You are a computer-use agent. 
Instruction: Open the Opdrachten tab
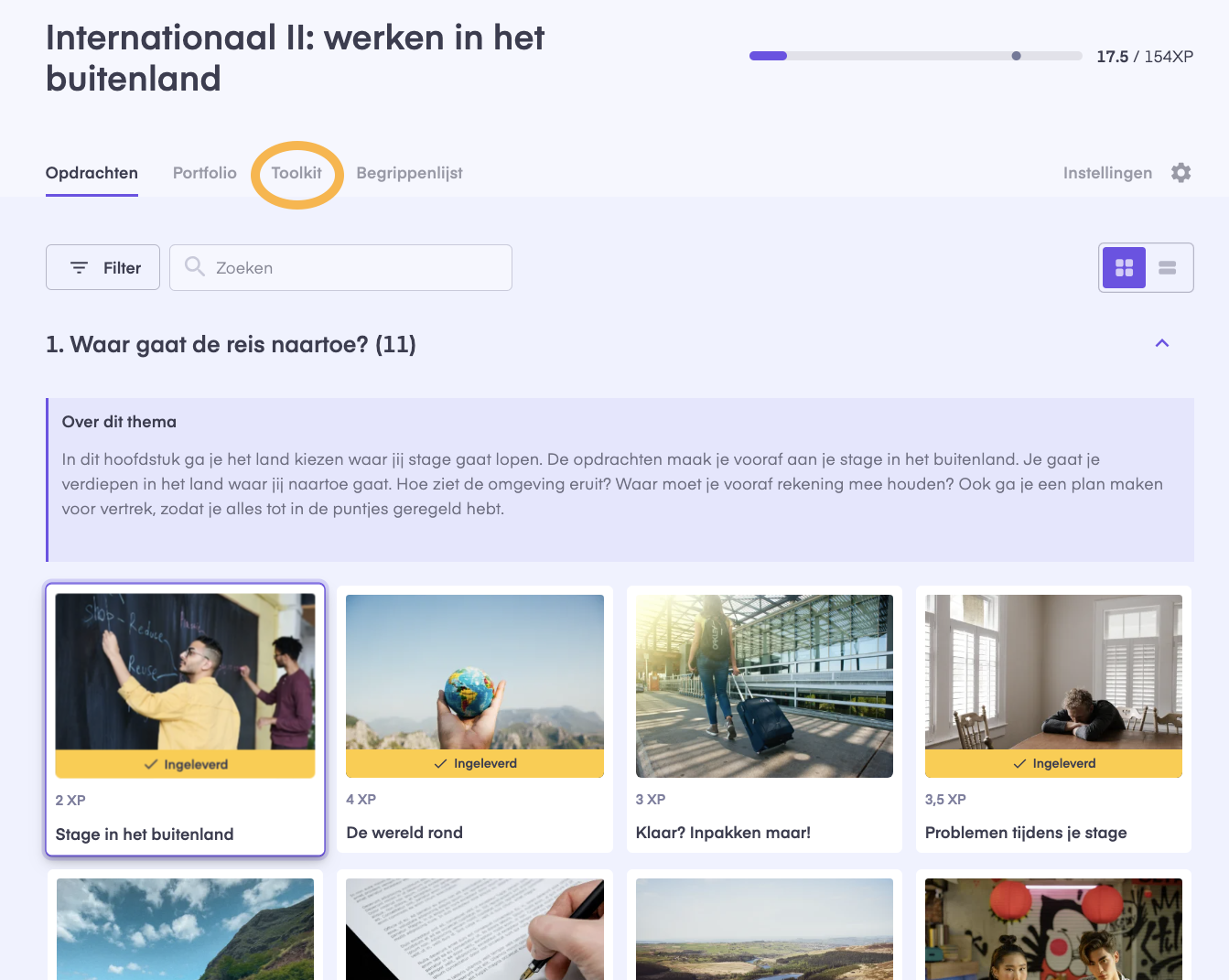[x=92, y=173]
